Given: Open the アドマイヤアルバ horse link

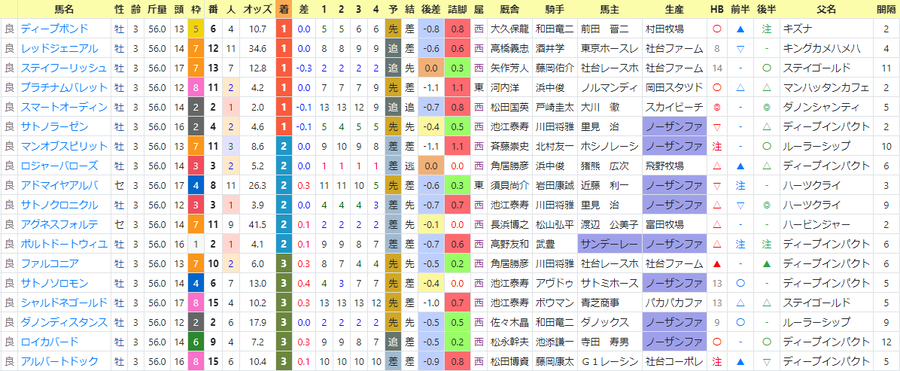Looking at the screenshot, I should 59,185.
